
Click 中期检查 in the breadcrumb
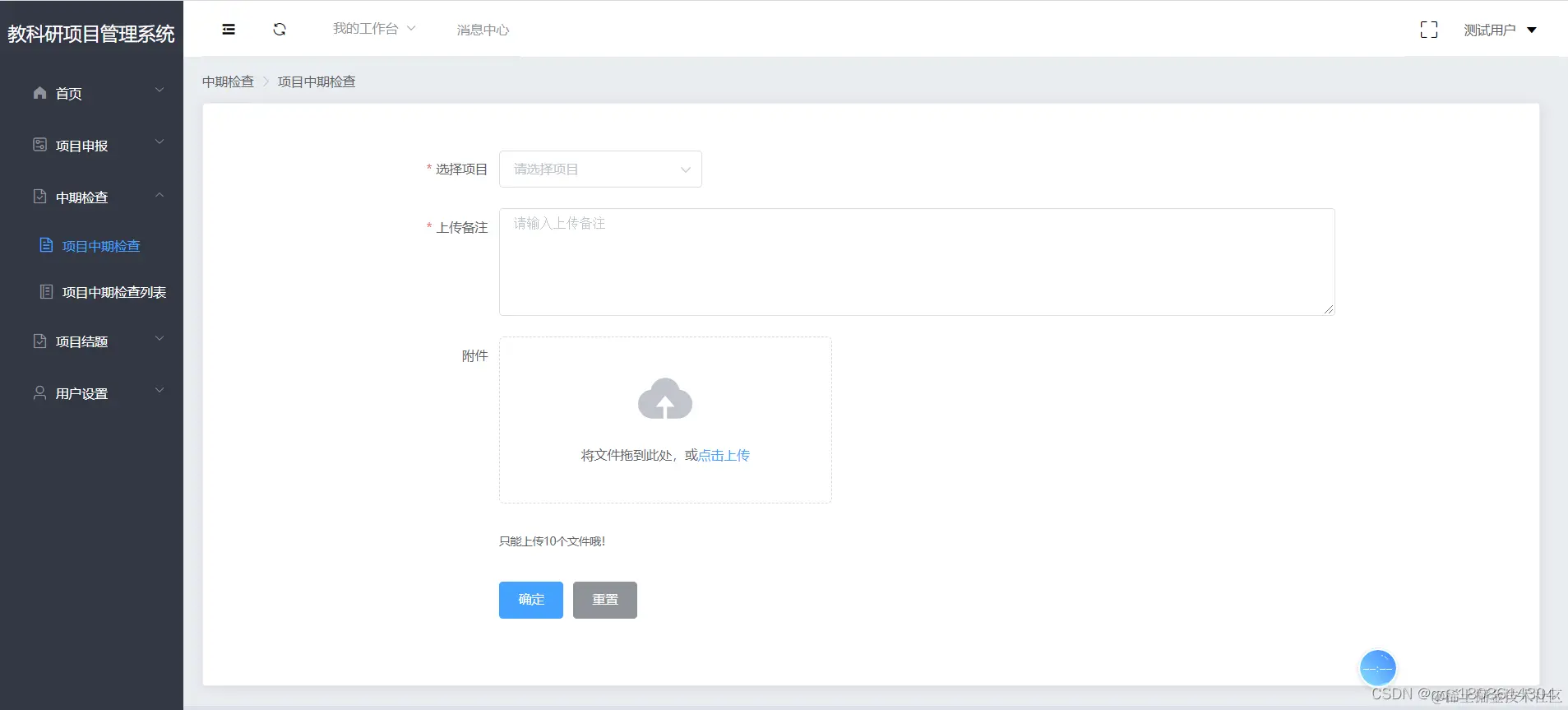click(228, 81)
